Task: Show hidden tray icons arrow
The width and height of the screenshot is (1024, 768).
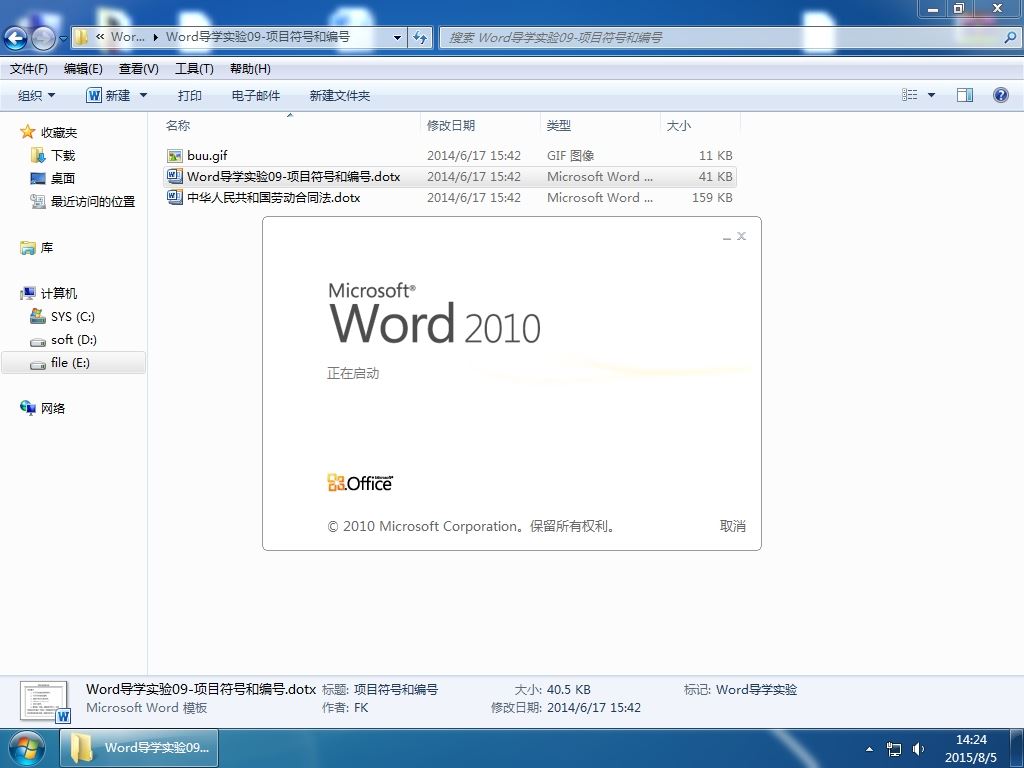Action: pos(869,748)
